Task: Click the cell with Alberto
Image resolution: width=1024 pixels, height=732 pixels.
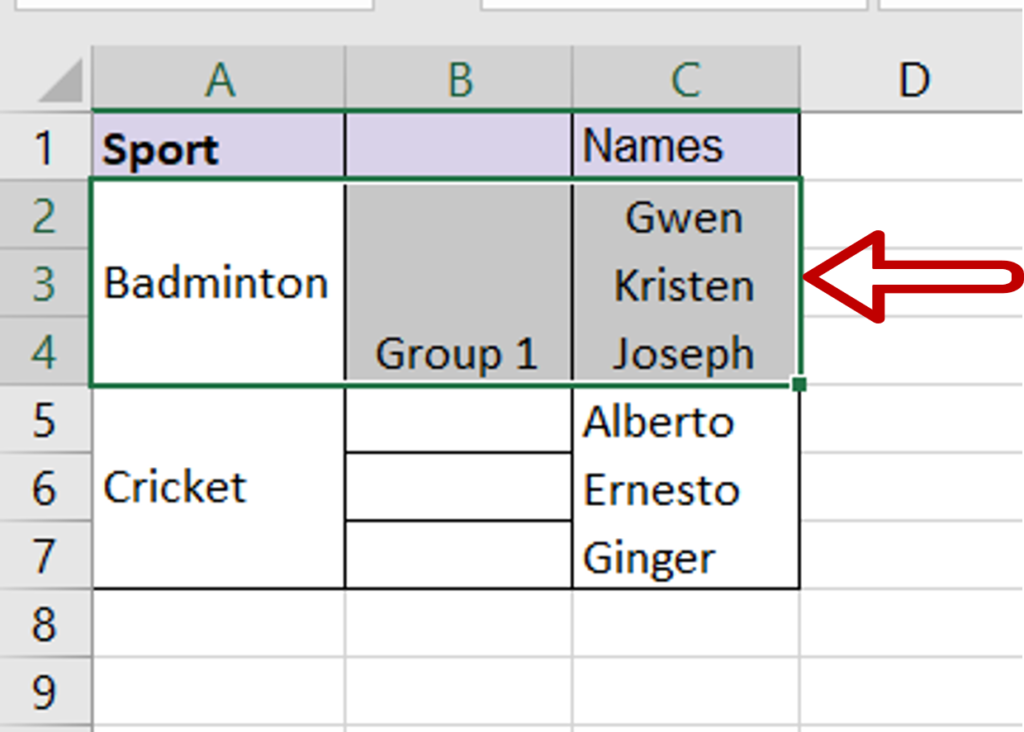Action: tap(685, 421)
